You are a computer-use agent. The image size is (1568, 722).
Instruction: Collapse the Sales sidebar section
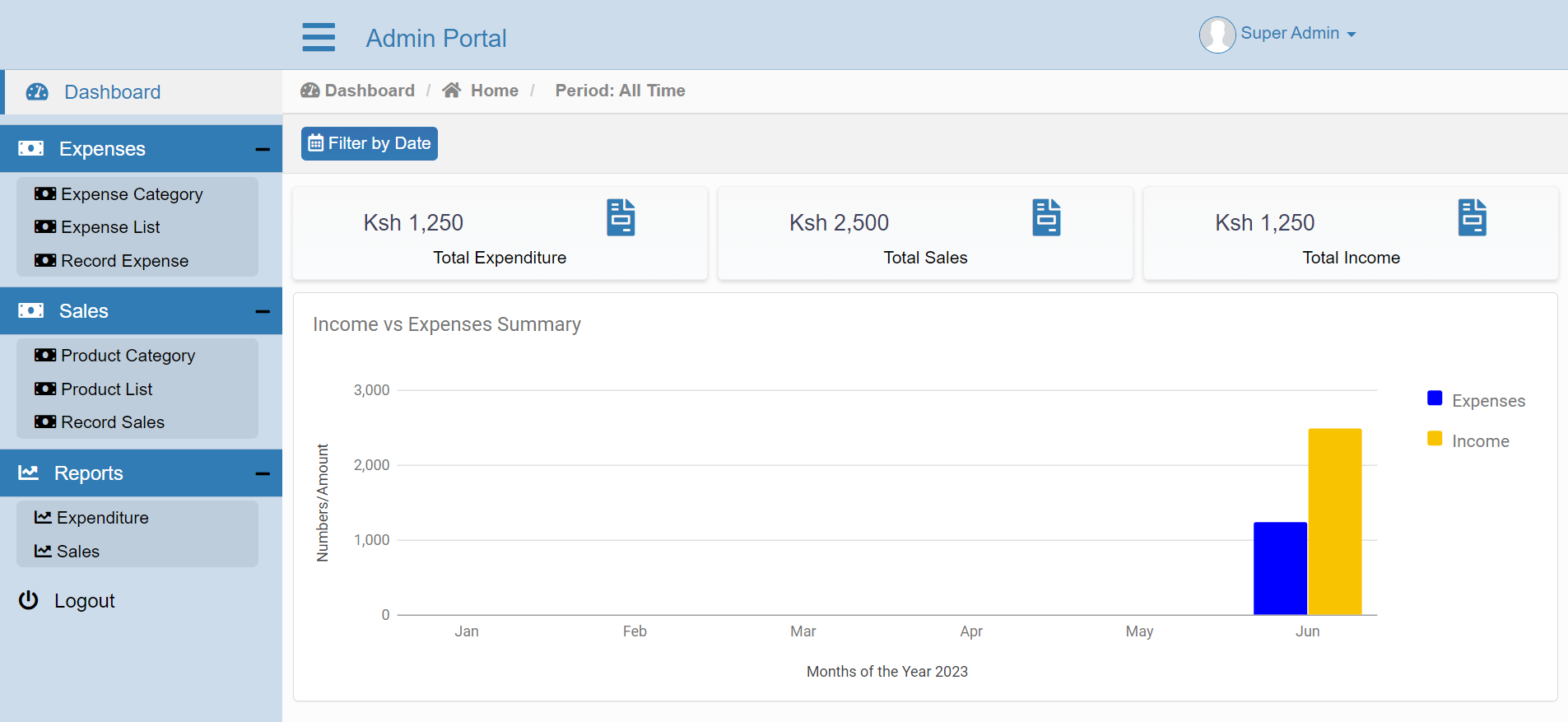tap(263, 311)
